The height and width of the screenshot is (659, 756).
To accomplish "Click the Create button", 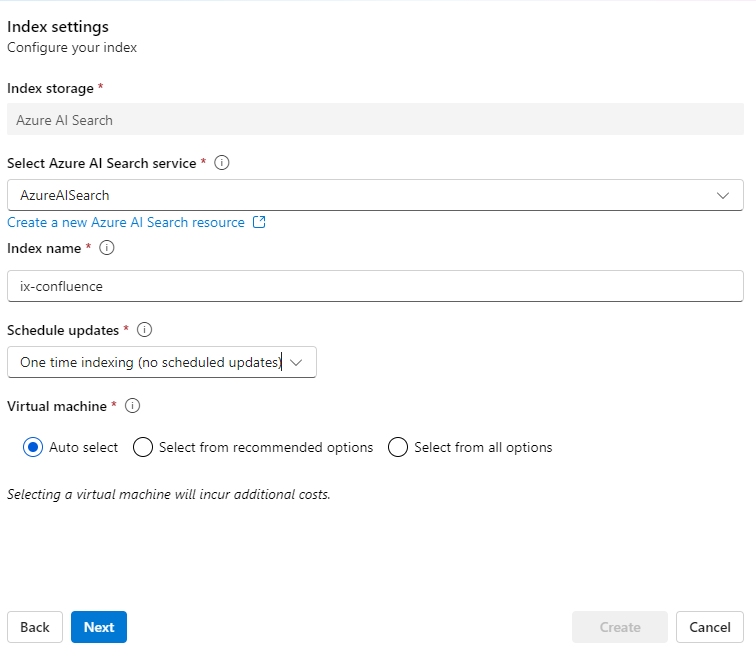I will [x=620, y=627].
